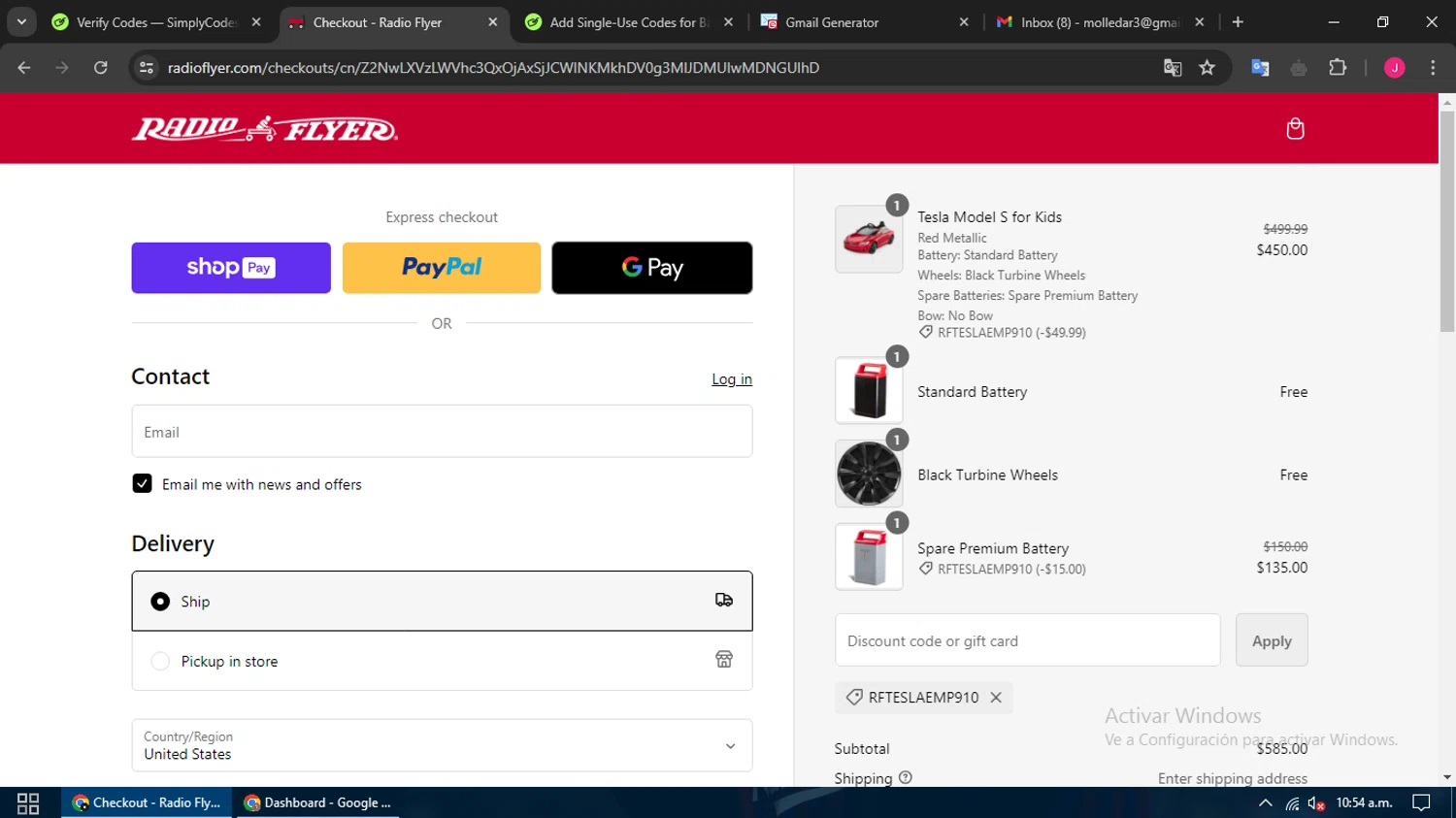Screen dimensions: 1456x818
Task: Click the browser address bar URL
Action: (x=493, y=67)
